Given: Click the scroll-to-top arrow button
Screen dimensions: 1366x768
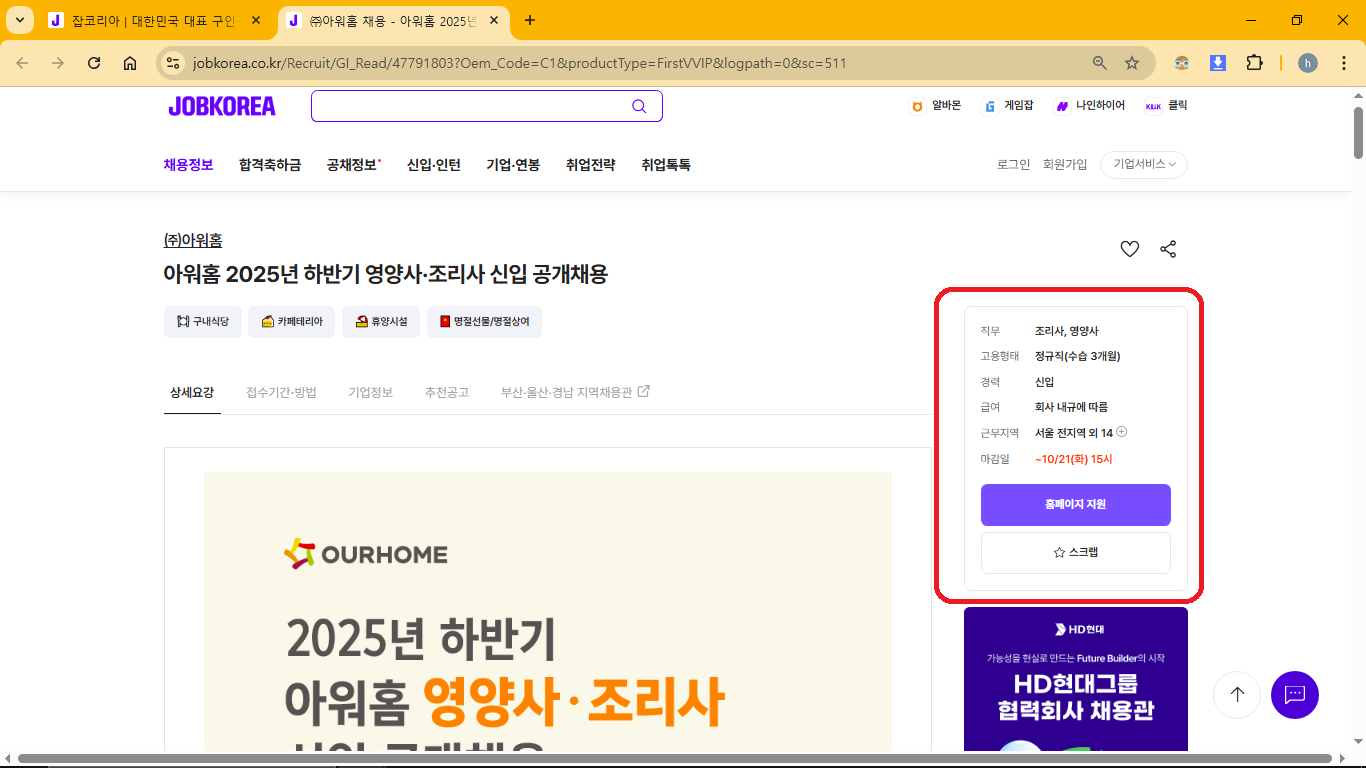Looking at the screenshot, I should click(1237, 694).
